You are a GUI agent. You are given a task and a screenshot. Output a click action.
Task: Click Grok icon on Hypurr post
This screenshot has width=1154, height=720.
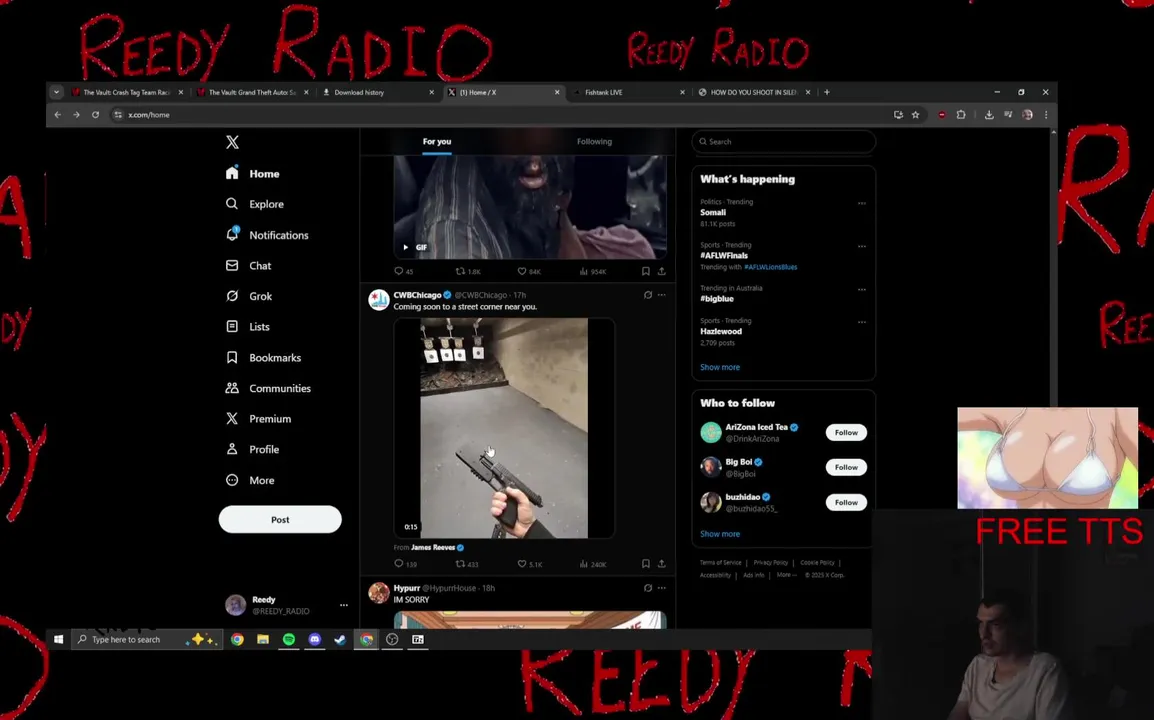(648, 588)
